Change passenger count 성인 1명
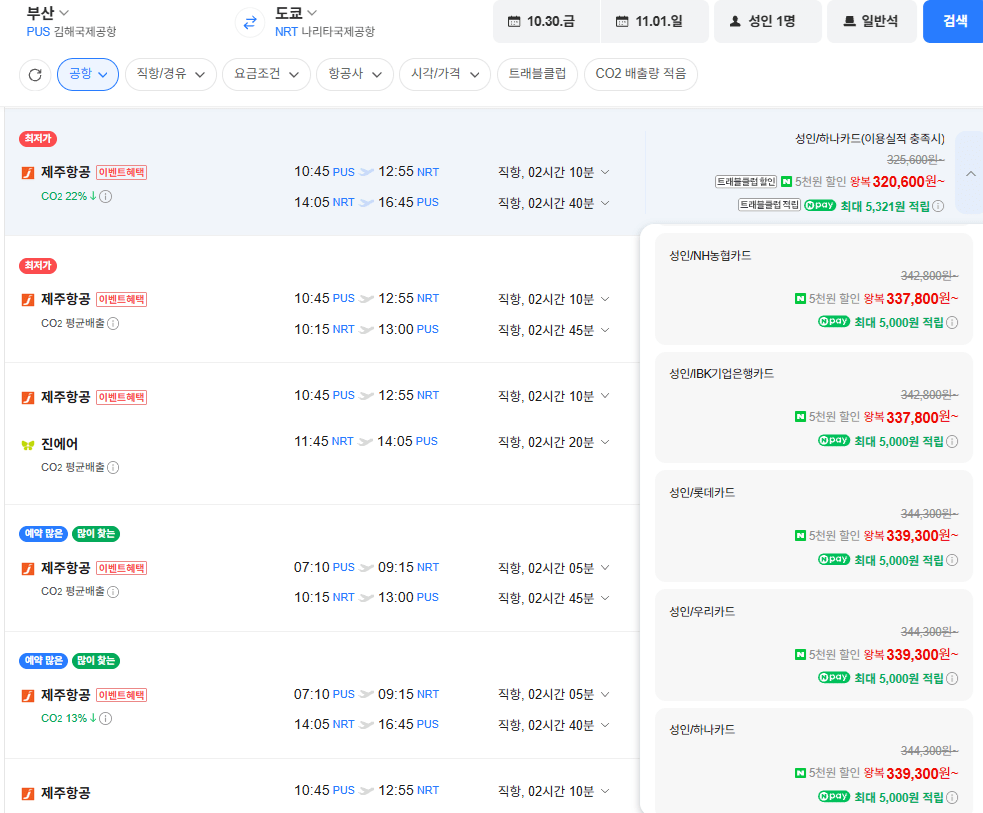Viewport: 983px width, 813px height. coord(767,21)
